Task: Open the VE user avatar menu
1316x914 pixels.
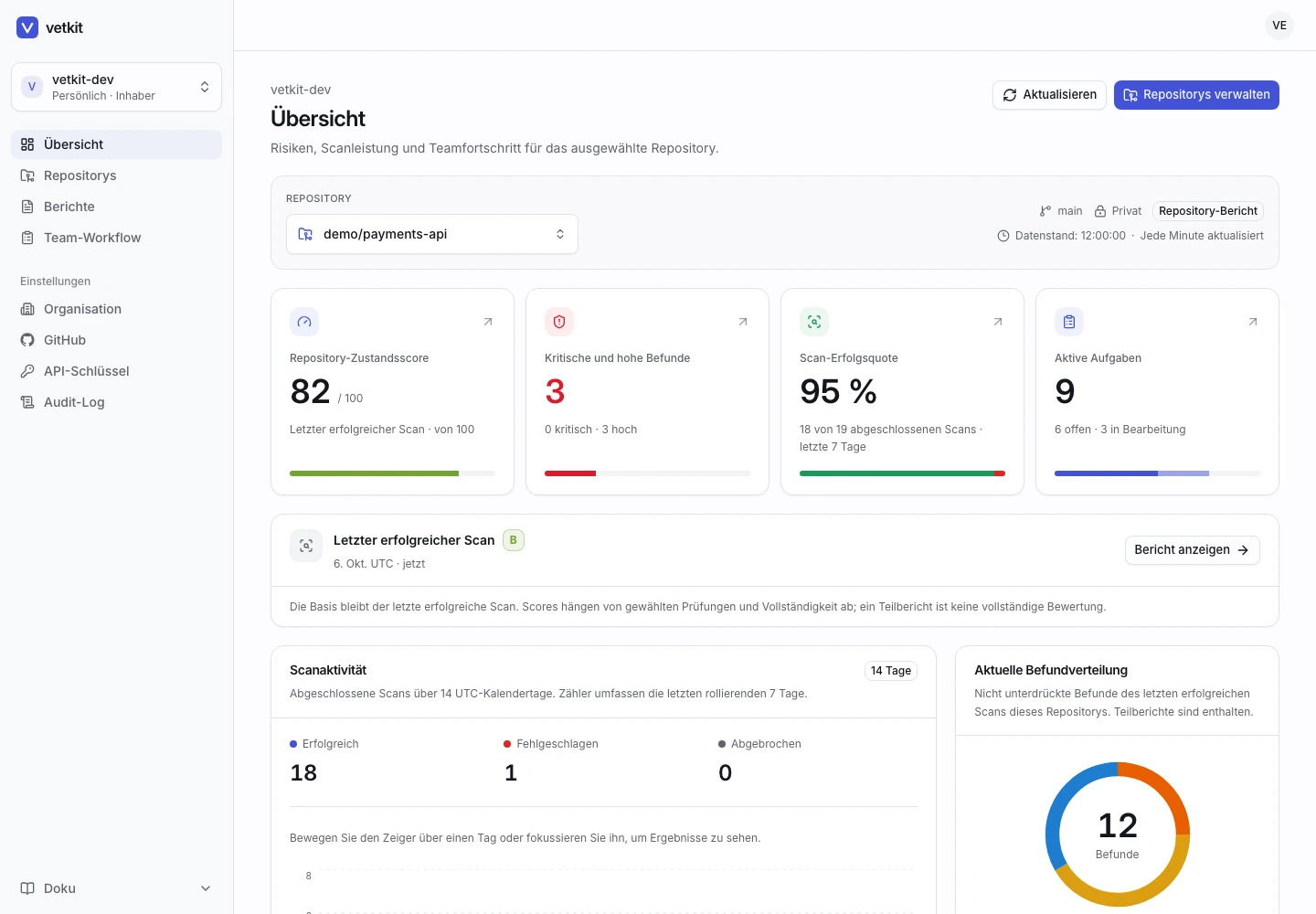Action: [1279, 26]
